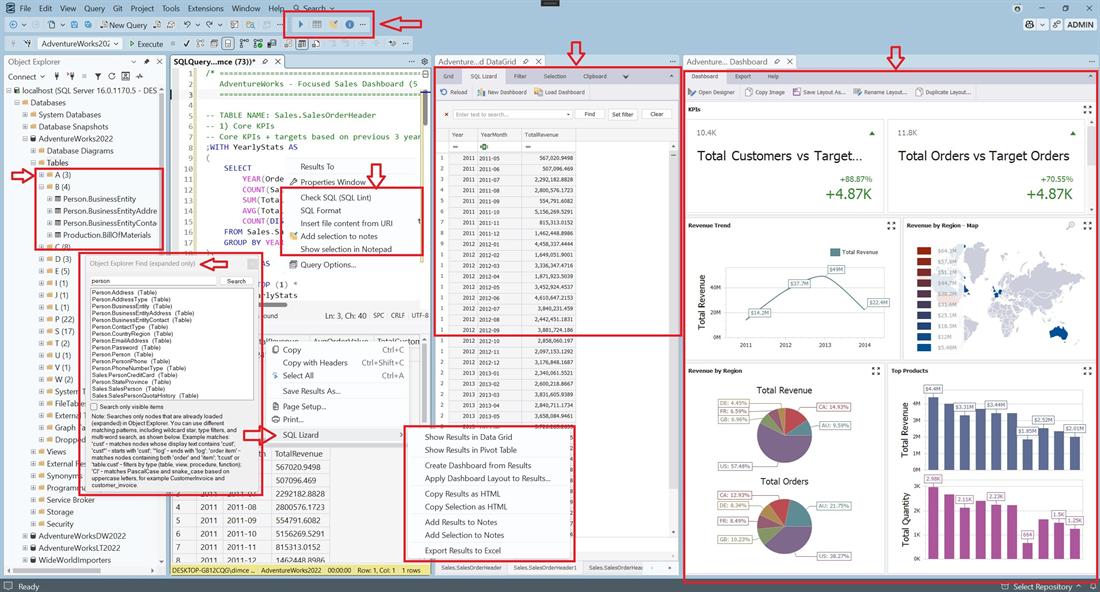Click Copy Image in the Dashboard ribbon
The height and width of the screenshot is (592, 1100).
click(x=765, y=92)
